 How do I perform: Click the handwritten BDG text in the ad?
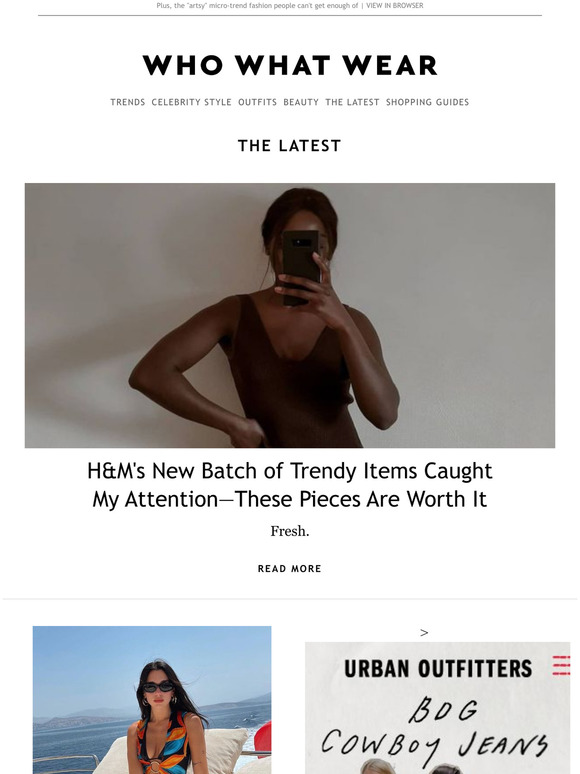(443, 710)
